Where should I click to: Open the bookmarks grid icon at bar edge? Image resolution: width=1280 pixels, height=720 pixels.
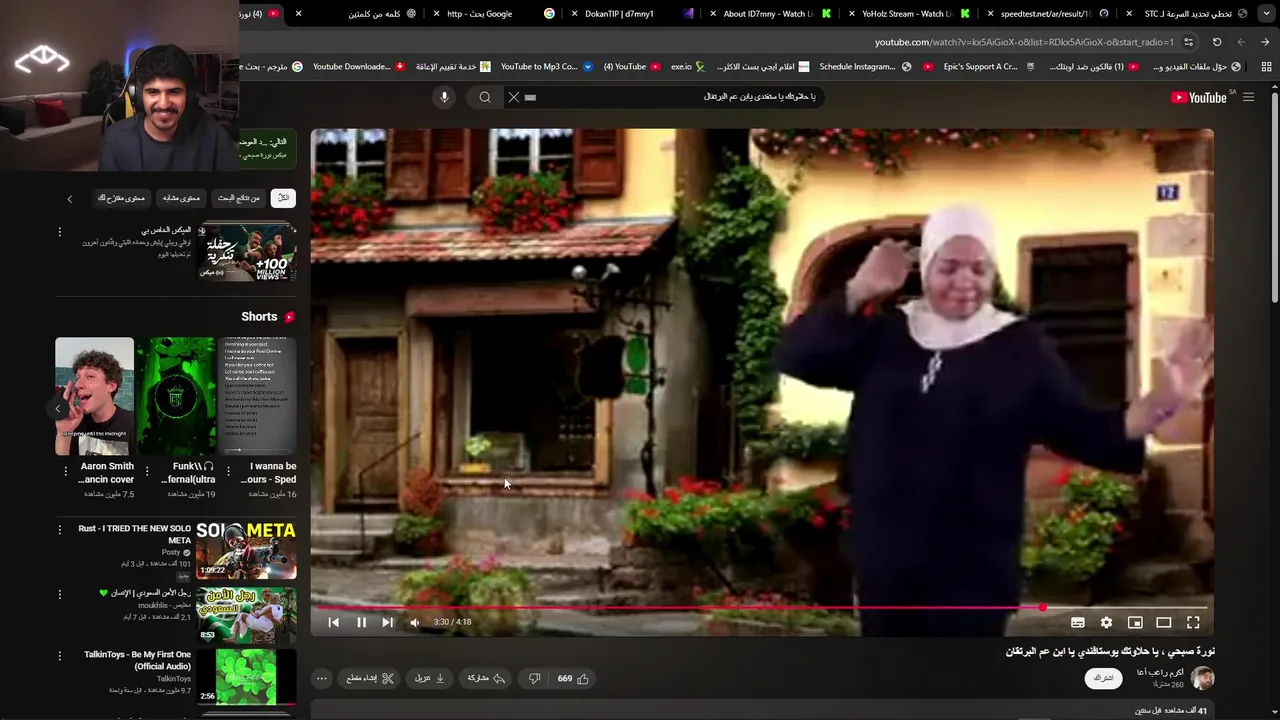tap(1266, 67)
